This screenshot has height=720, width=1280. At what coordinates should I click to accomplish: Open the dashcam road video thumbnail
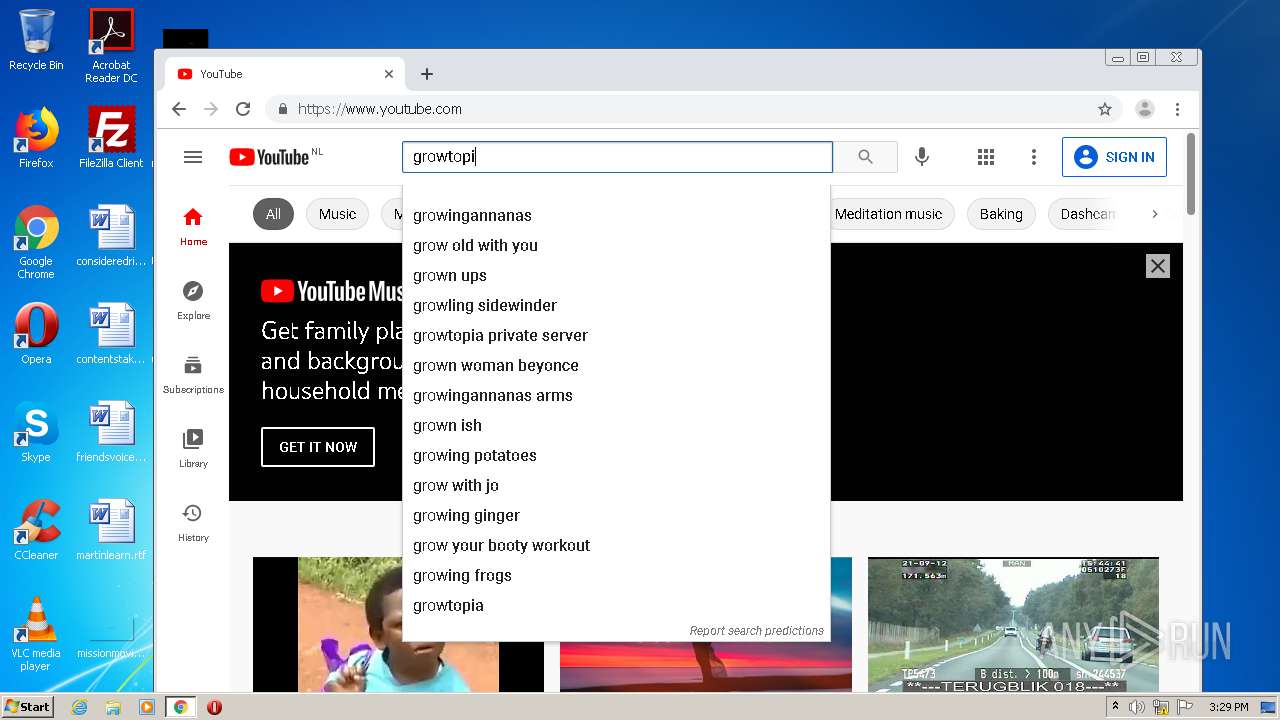coord(1013,625)
